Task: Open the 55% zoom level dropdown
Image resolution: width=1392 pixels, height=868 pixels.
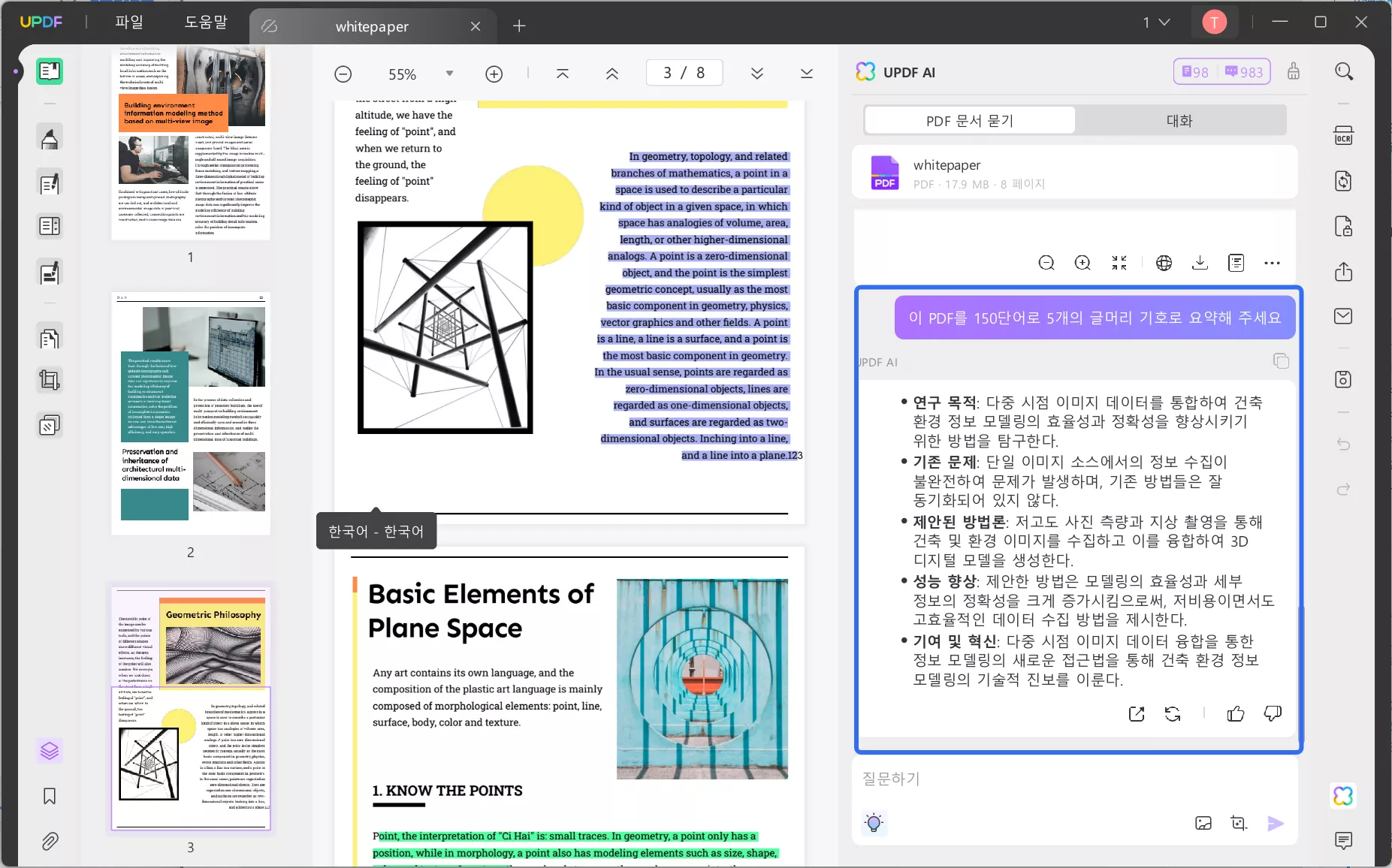Action: tap(449, 74)
